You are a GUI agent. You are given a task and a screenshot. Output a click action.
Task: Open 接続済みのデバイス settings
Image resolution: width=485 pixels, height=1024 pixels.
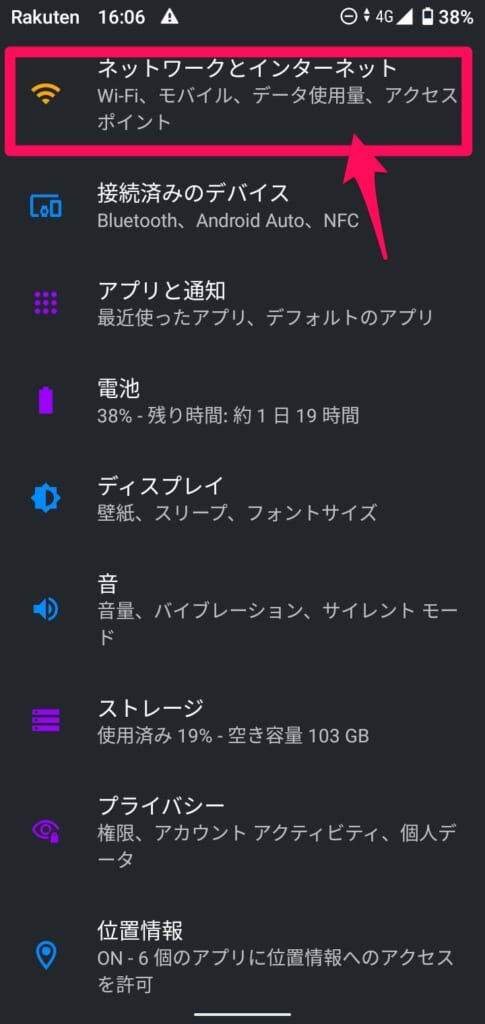[x=242, y=206]
